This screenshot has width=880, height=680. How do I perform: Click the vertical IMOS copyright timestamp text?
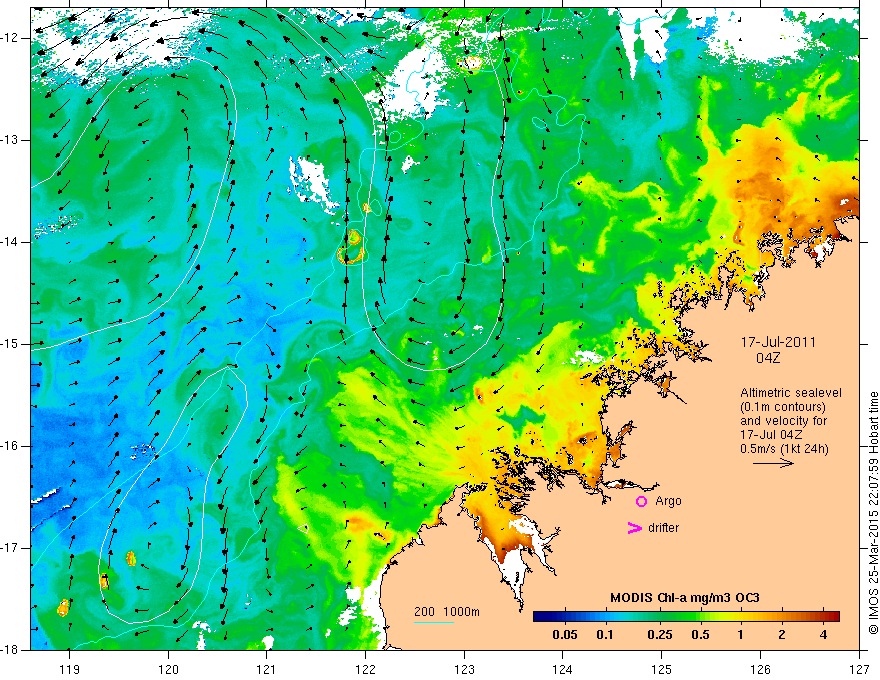pyautogui.click(x=873, y=513)
